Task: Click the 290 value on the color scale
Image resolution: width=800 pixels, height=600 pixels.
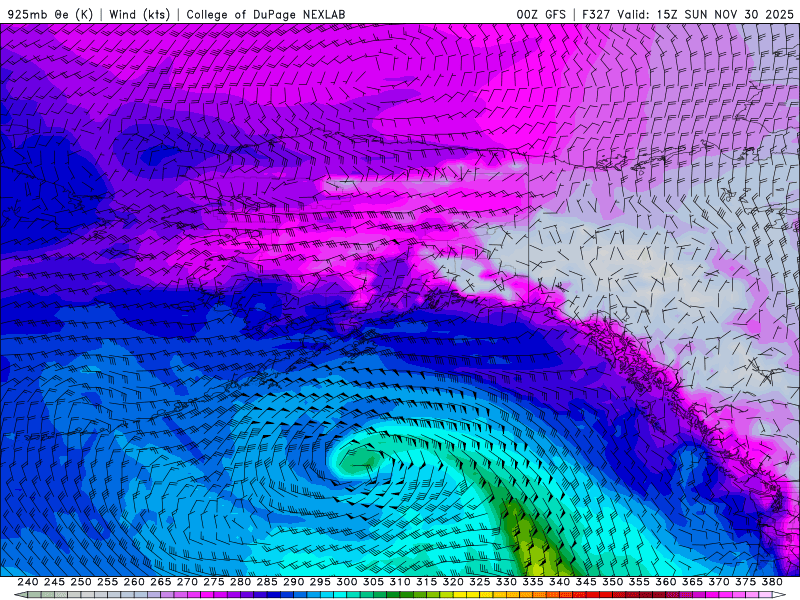Action: pos(293,582)
